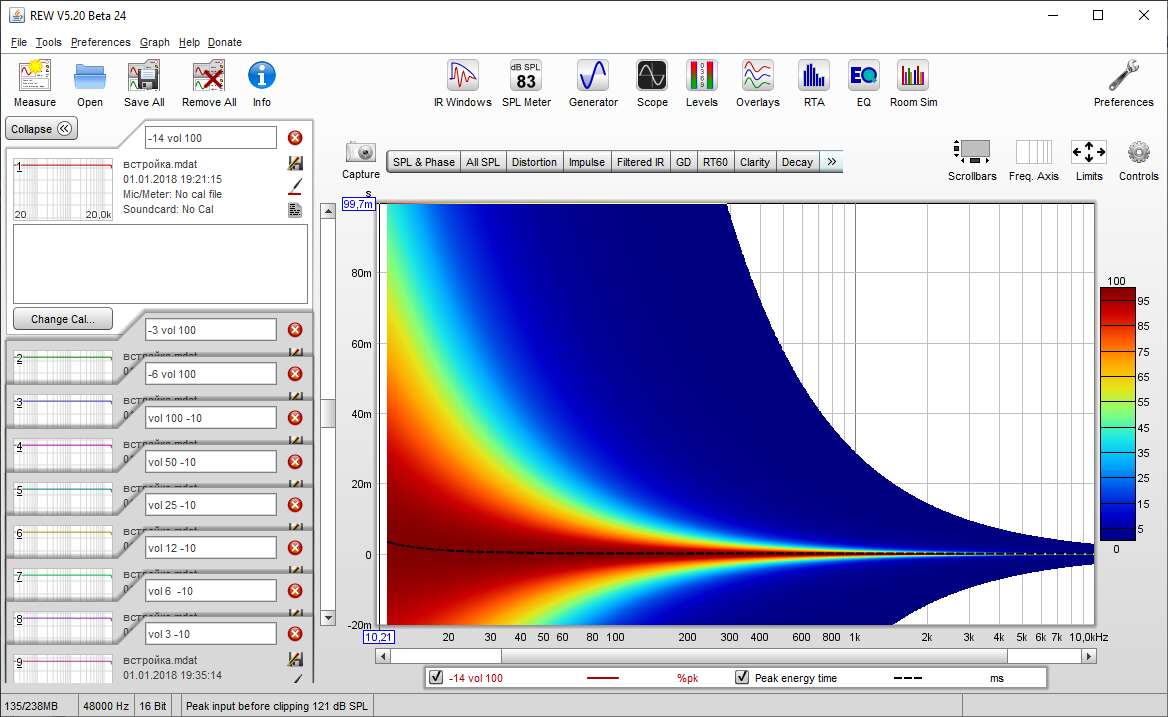Open a measurement file
Viewport: 1168px width, 717px height.
pos(89,83)
